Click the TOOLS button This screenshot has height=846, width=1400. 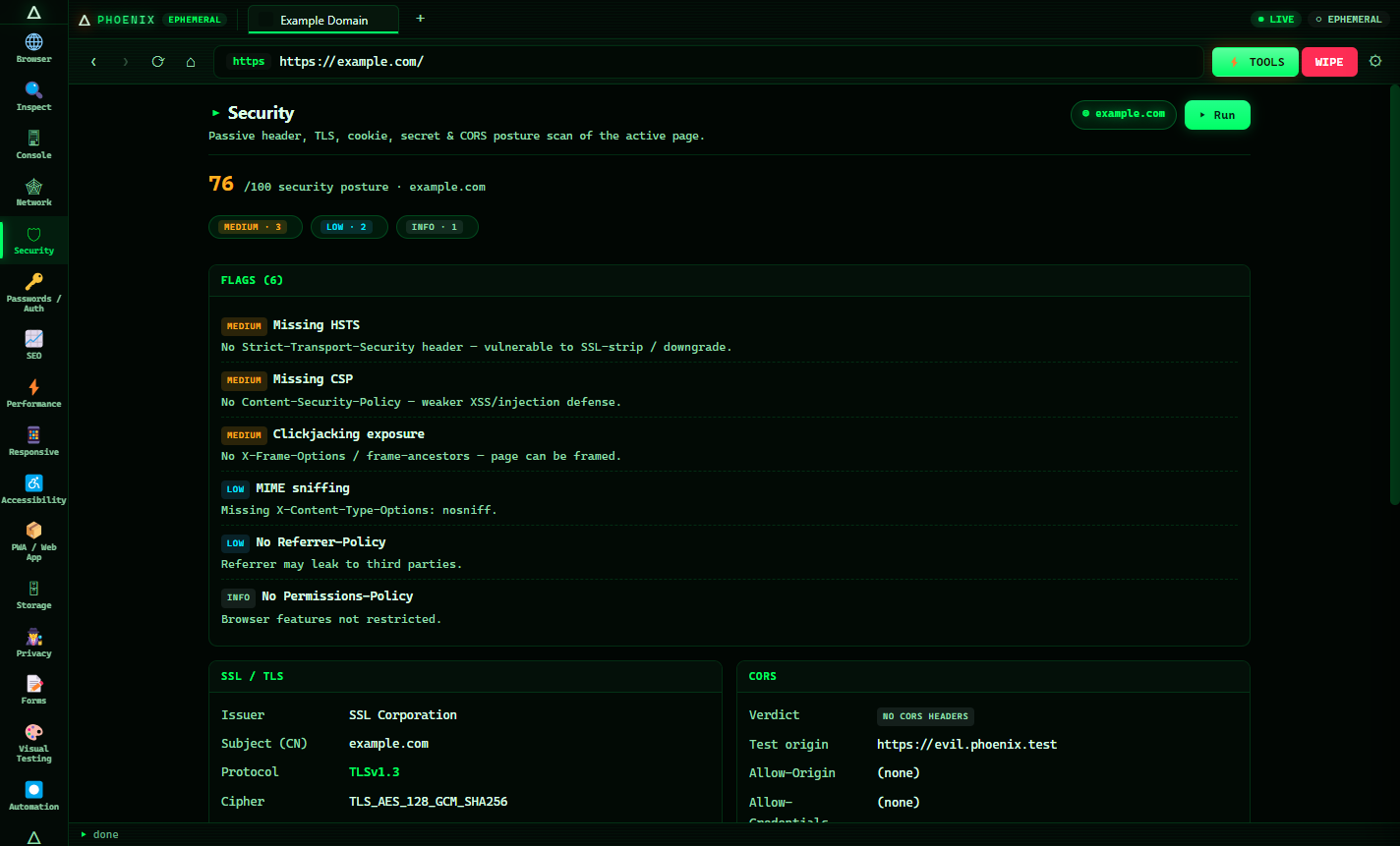tap(1255, 62)
